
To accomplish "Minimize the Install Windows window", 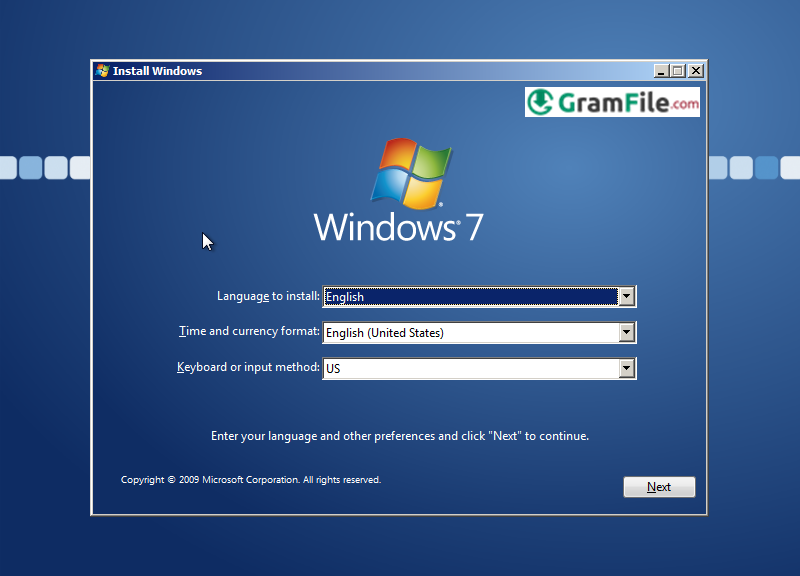I will pyautogui.click(x=663, y=71).
